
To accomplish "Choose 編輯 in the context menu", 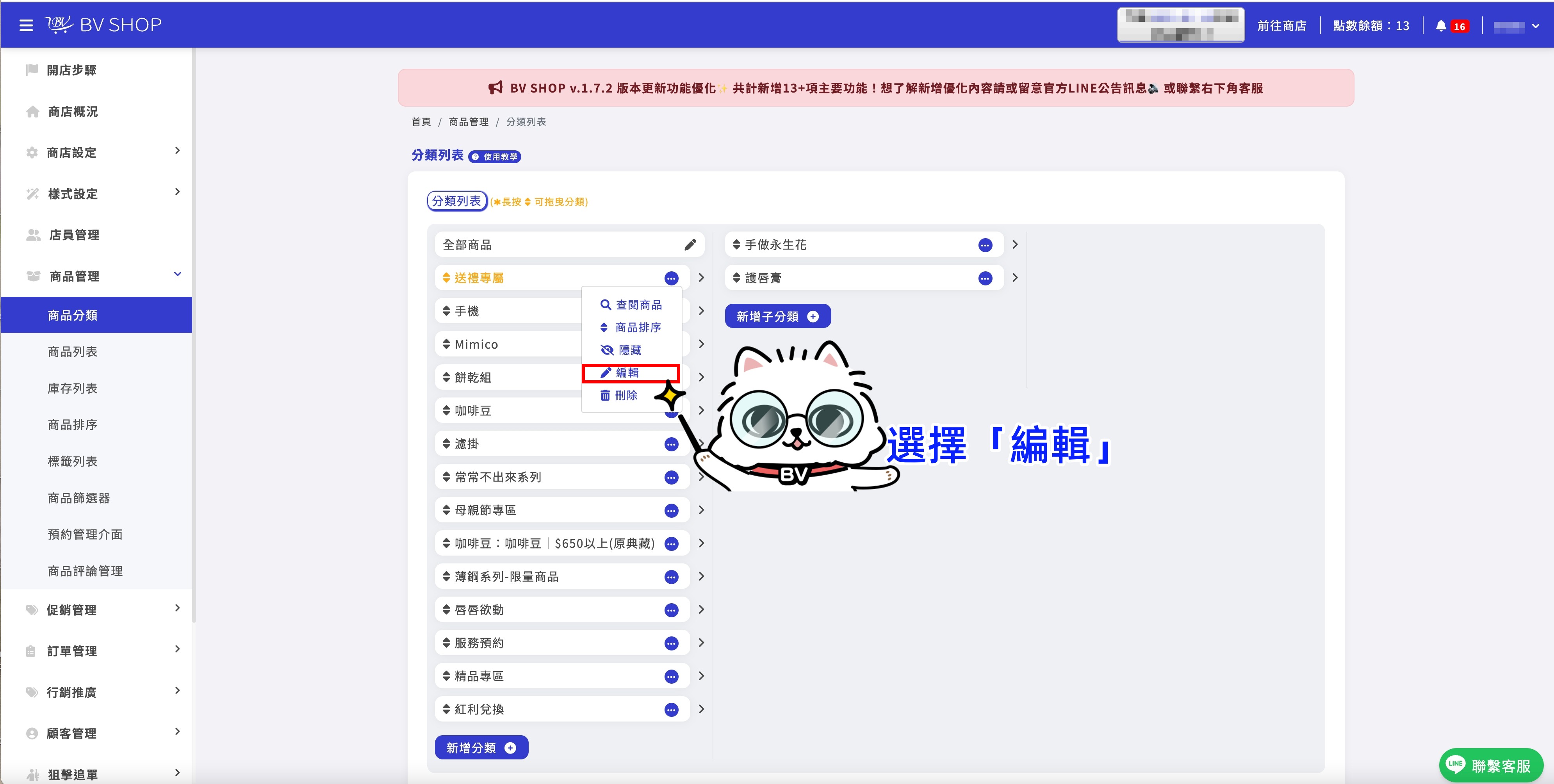I will (631, 373).
